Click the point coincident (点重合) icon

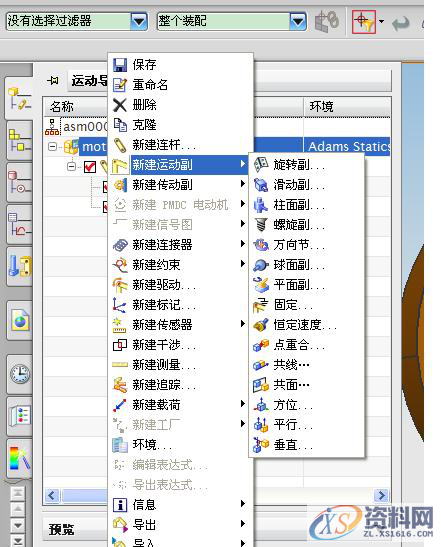coord(261,345)
